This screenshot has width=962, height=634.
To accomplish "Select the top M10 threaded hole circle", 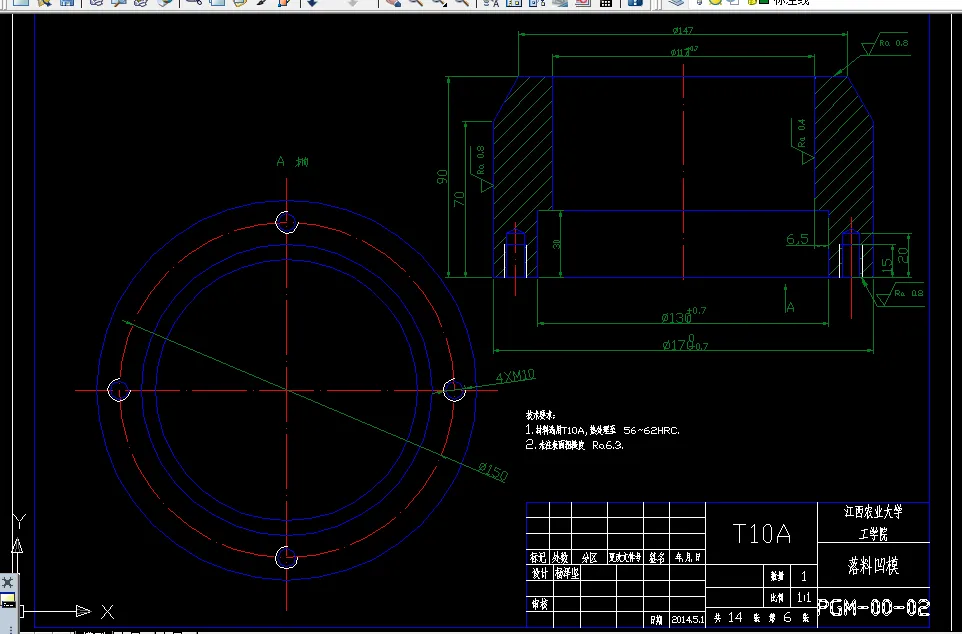I will tap(287, 222).
